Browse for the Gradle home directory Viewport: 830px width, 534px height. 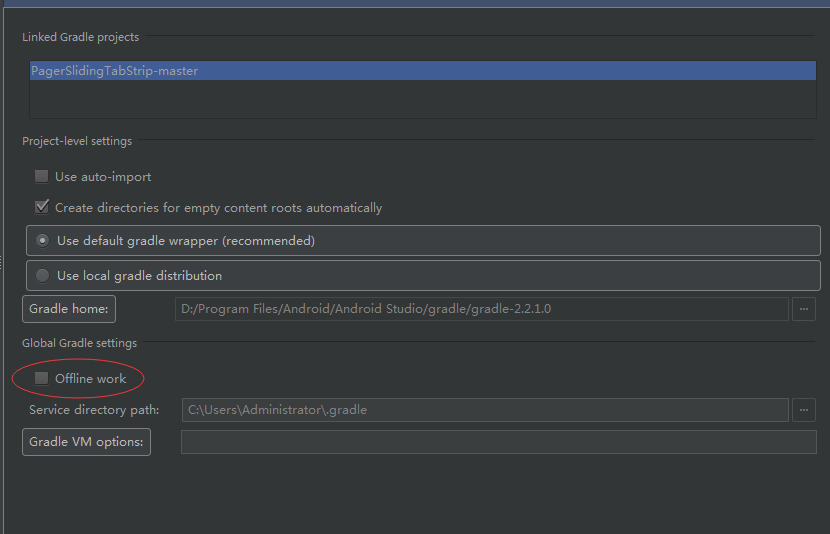click(x=804, y=309)
